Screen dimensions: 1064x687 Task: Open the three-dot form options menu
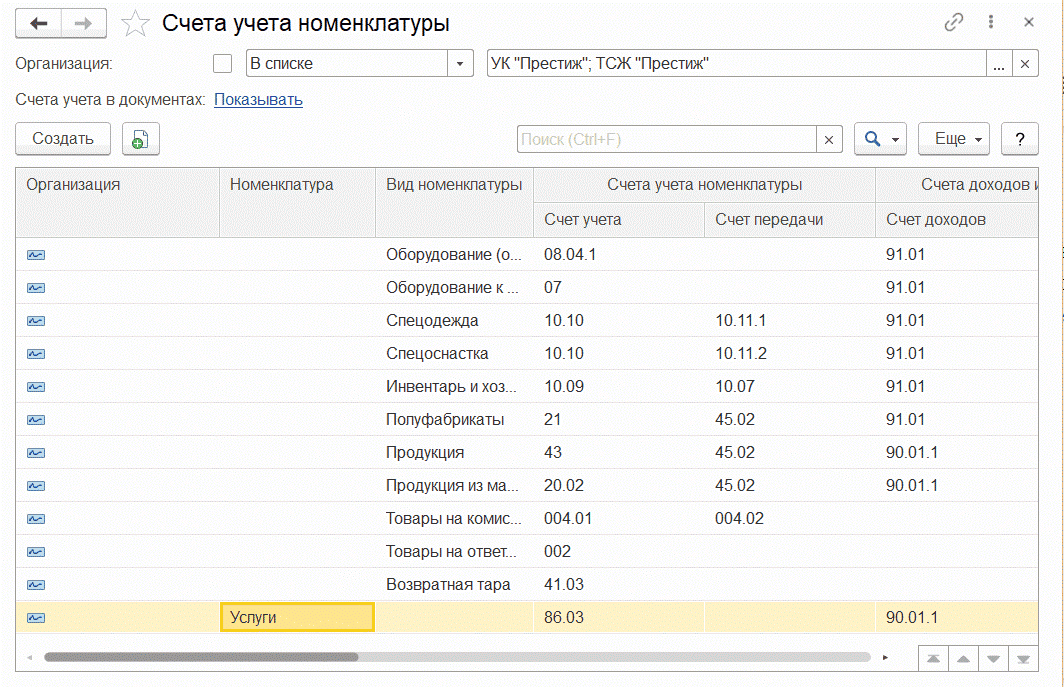click(x=991, y=23)
